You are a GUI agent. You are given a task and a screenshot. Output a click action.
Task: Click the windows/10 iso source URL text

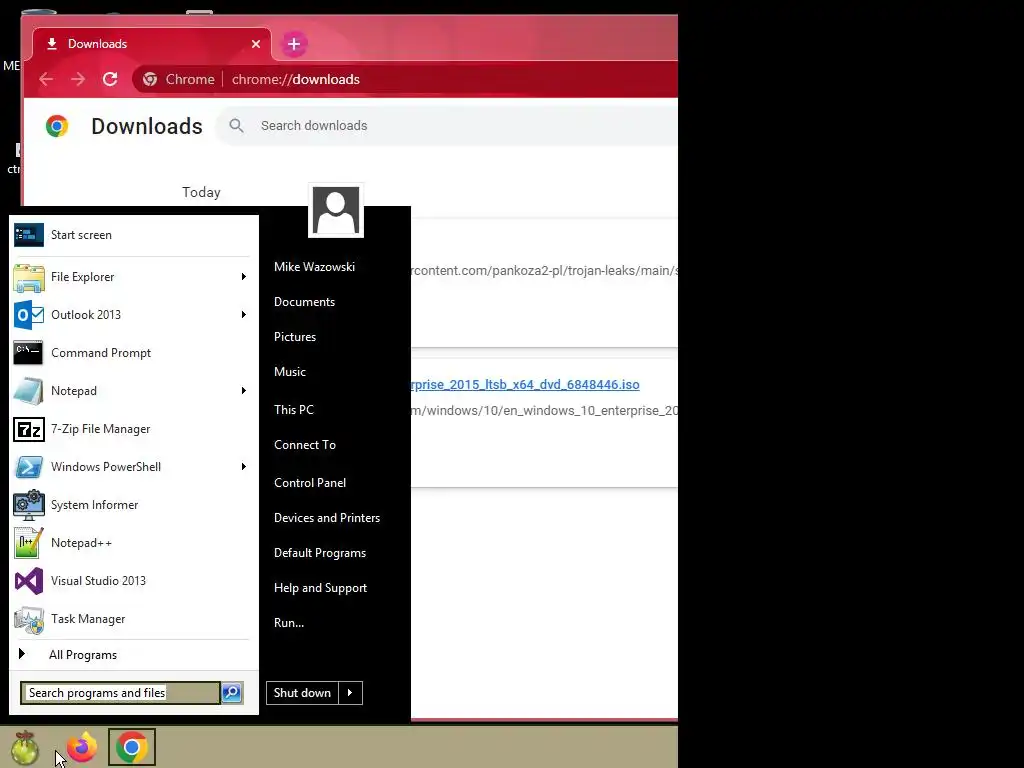pos(544,411)
